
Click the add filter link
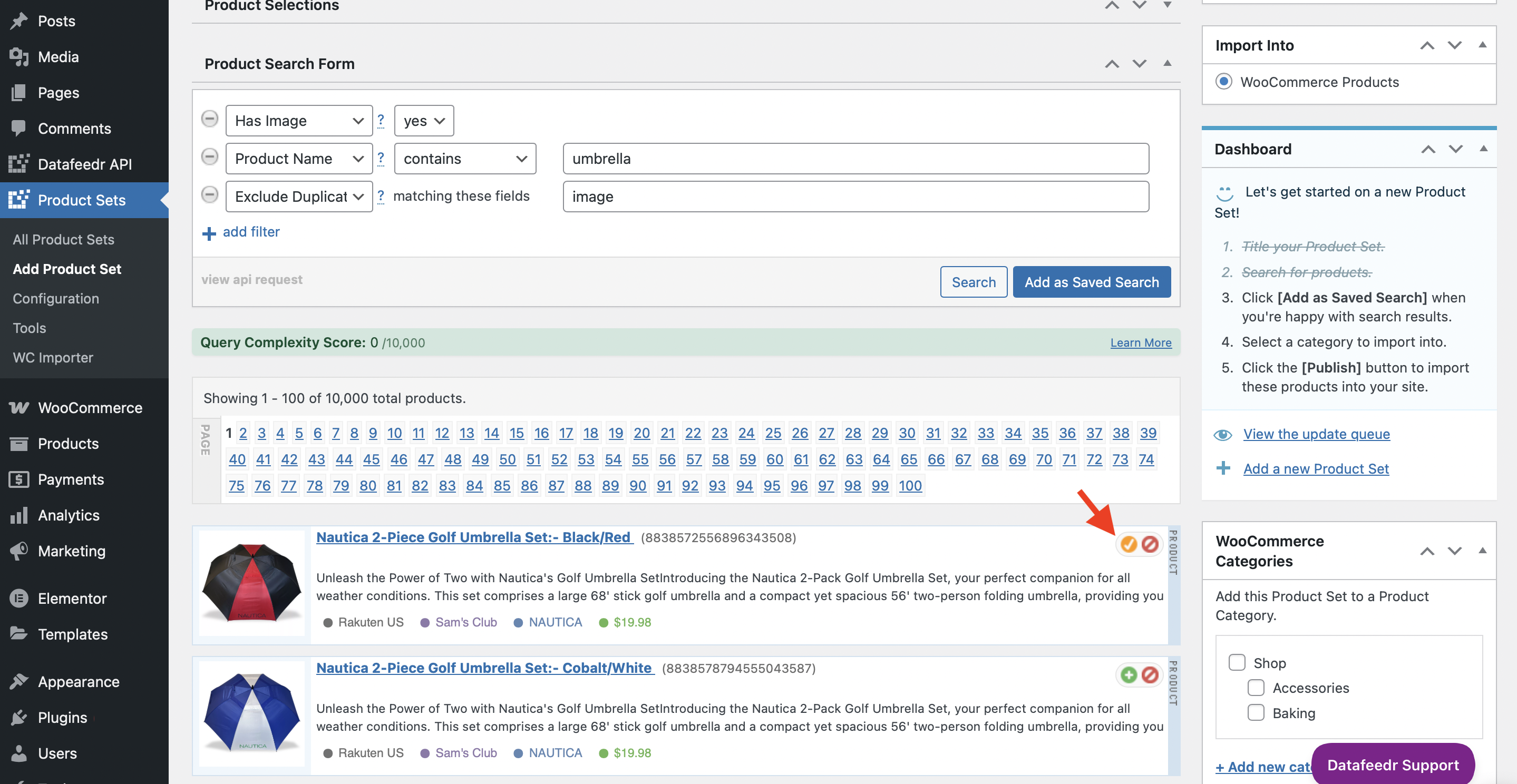click(x=251, y=231)
